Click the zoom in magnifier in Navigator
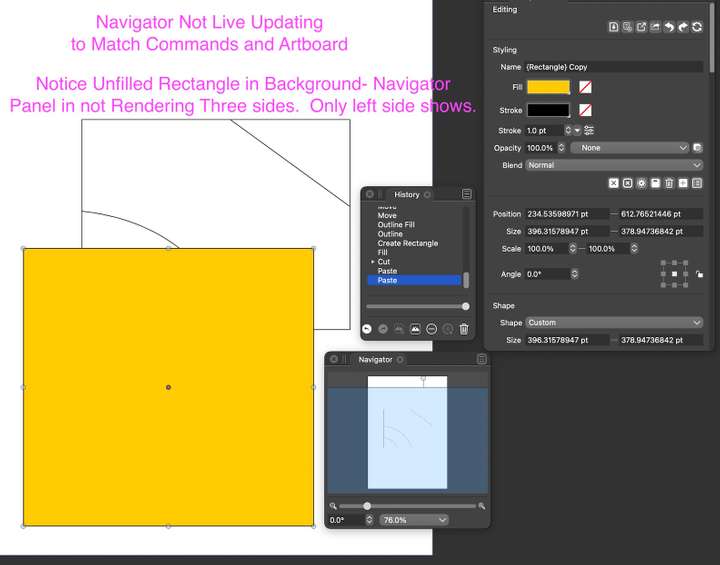720x565 pixels. (482, 506)
